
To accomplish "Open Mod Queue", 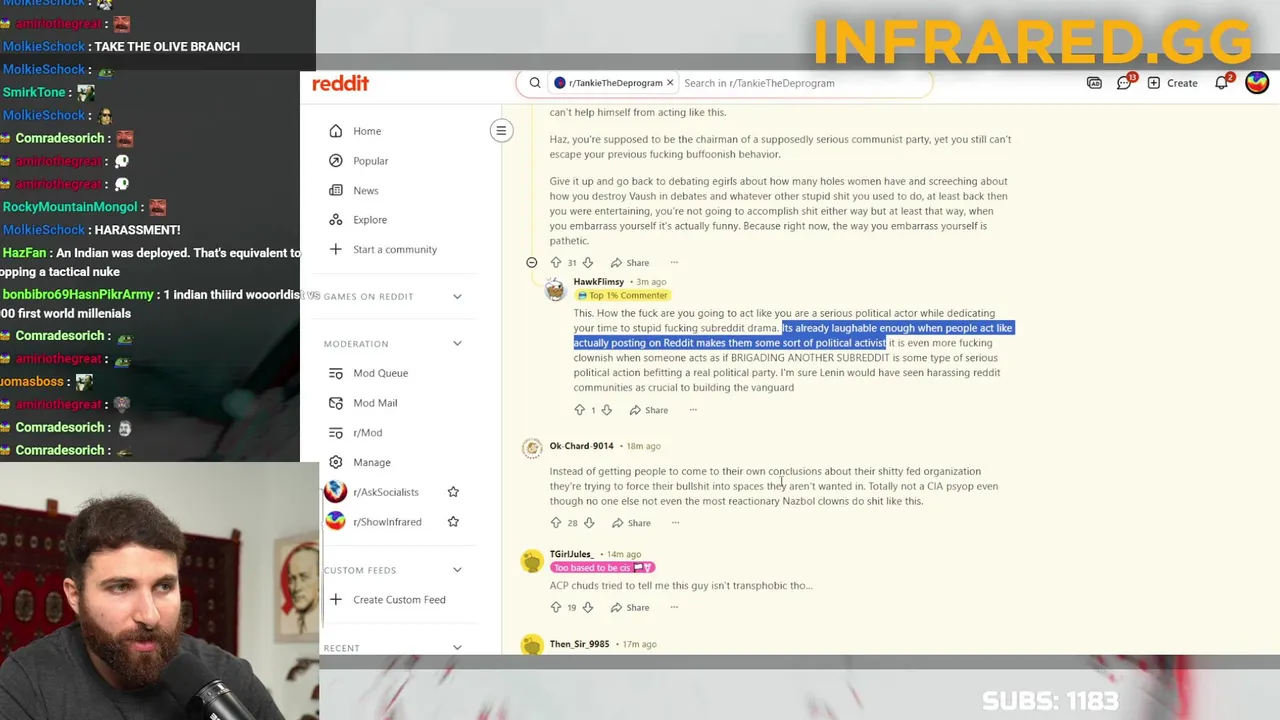I will 380,373.
